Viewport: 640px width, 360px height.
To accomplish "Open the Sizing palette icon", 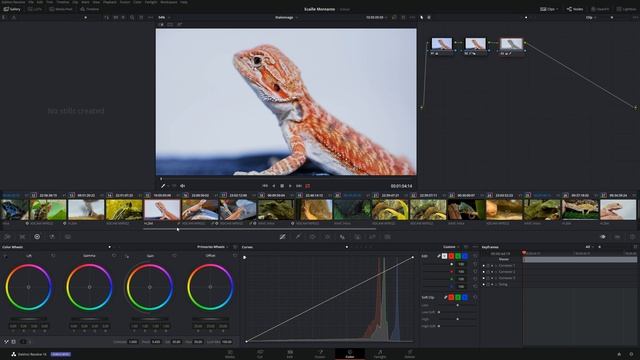I will pyautogui.click(x=372, y=237).
